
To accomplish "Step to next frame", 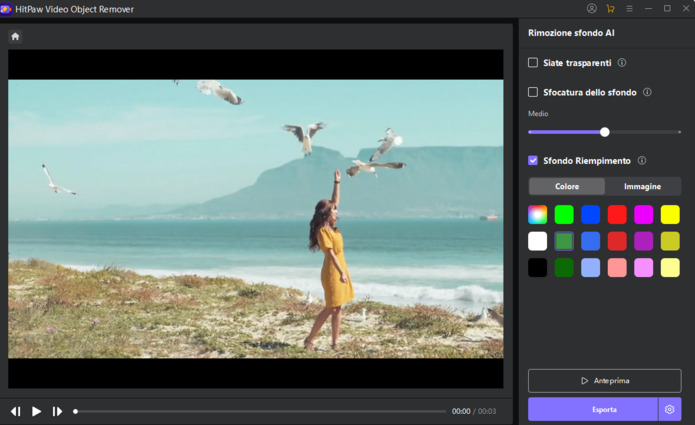I will [57, 411].
